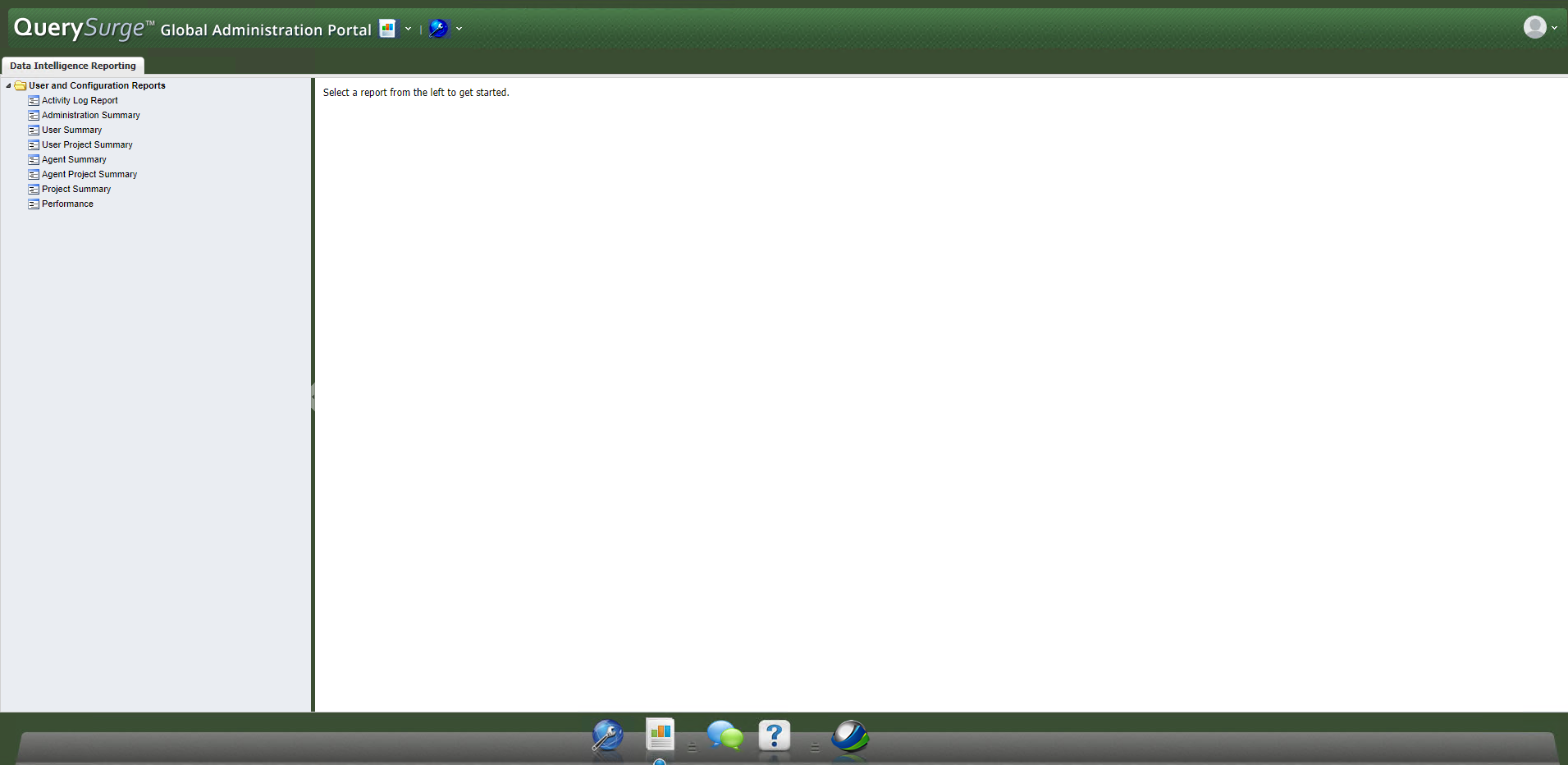
Task: Open the User Summary report
Action: pyautogui.click(x=72, y=130)
